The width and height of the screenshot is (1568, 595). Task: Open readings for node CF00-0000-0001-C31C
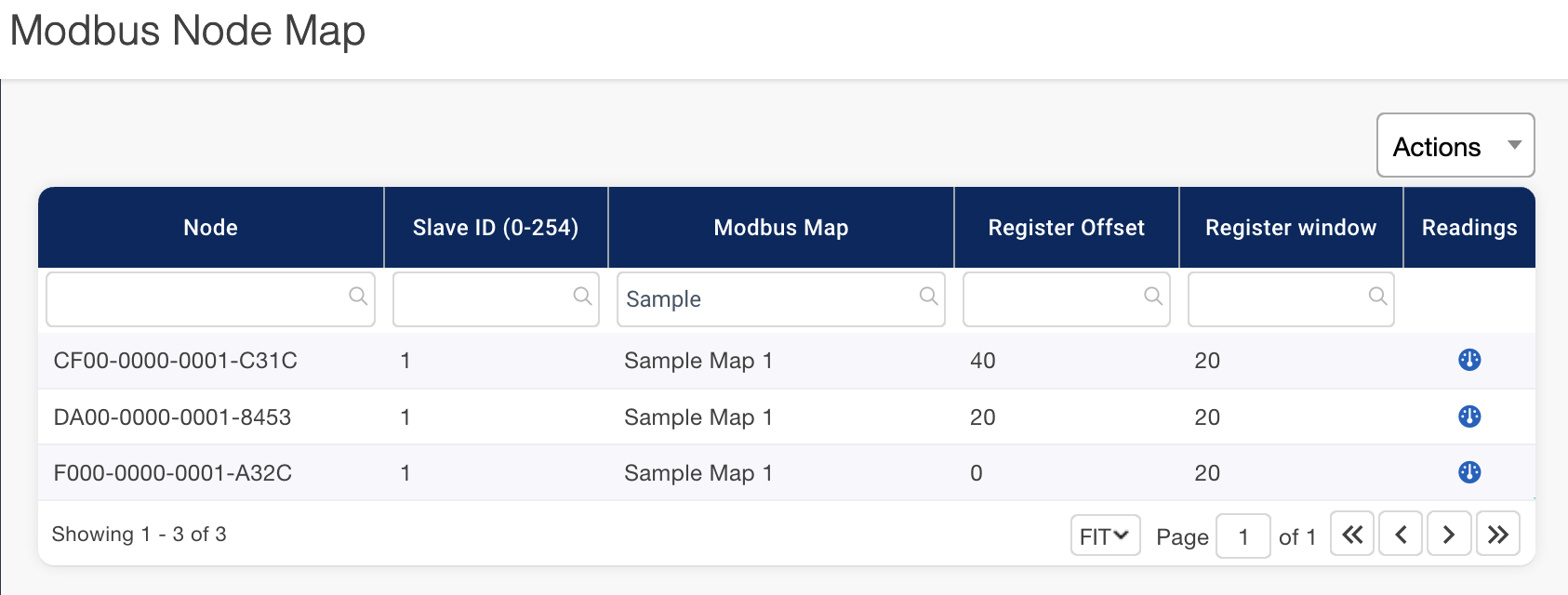pyautogui.click(x=1468, y=360)
